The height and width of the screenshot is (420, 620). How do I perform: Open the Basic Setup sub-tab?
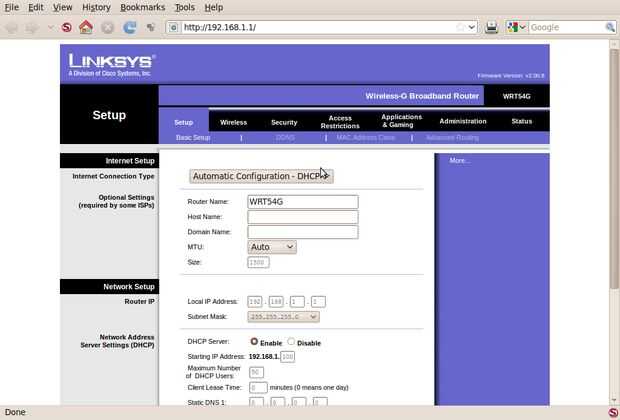[x=193, y=138]
